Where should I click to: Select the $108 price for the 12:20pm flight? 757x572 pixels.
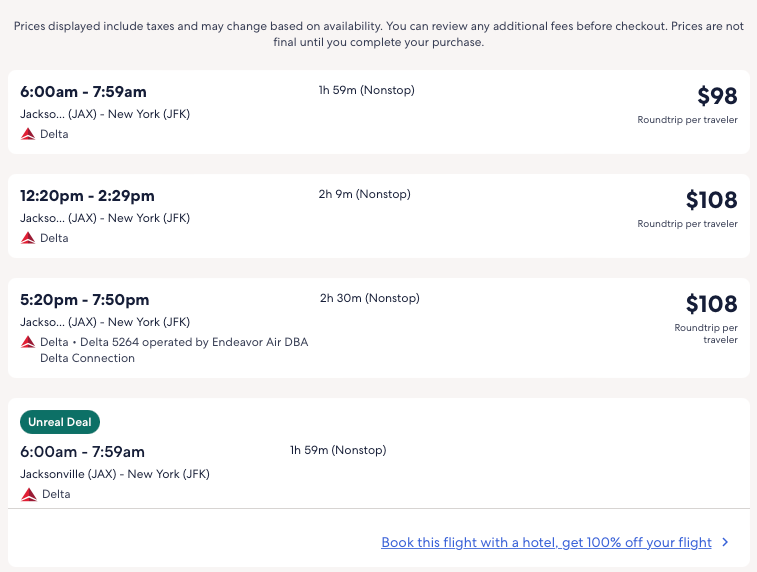click(x=711, y=200)
